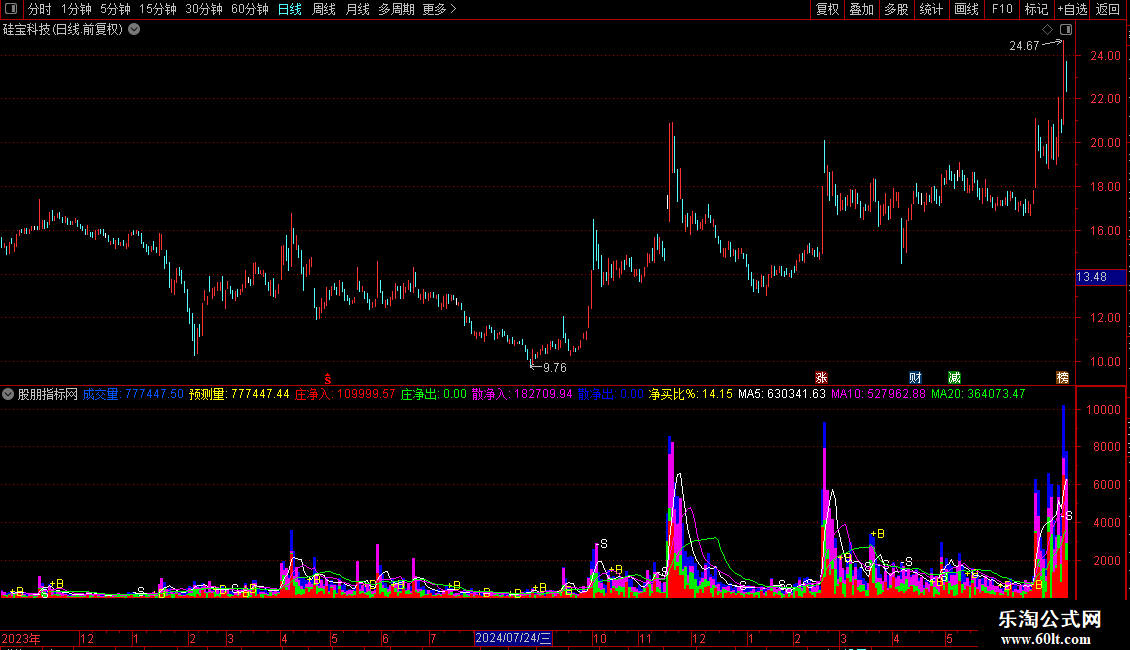Click the S signal above October volume bars
Image resolution: width=1130 pixels, height=650 pixels.
coord(604,543)
